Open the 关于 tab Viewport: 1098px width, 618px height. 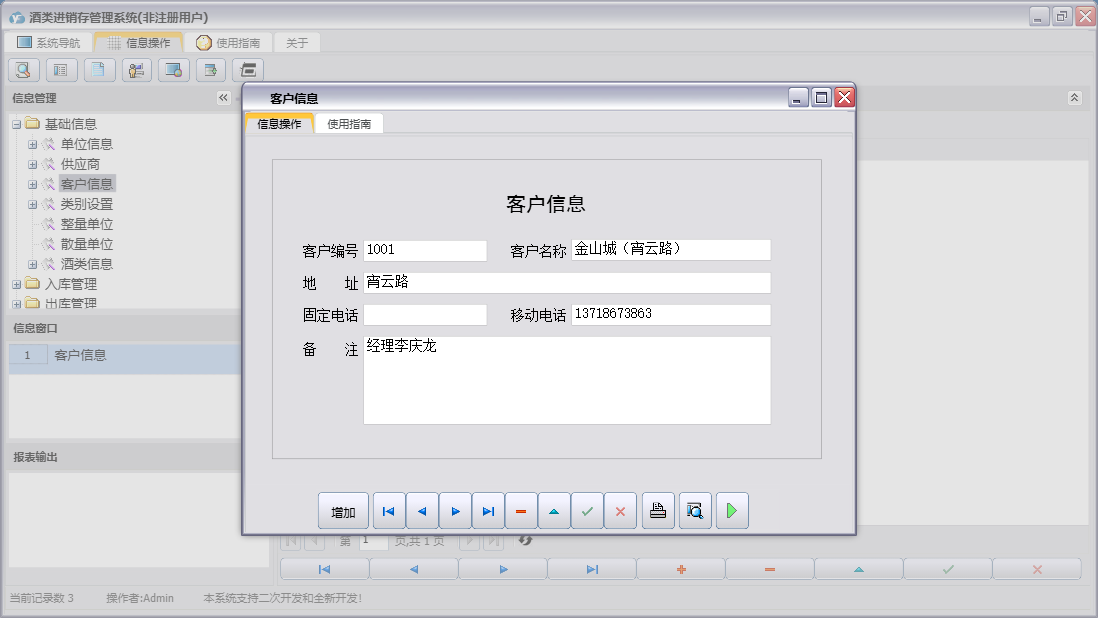click(x=297, y=43)
